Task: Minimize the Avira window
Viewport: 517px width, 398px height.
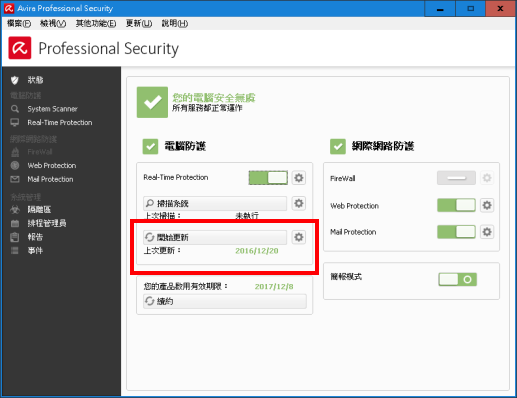Action: tap(440, 9)
